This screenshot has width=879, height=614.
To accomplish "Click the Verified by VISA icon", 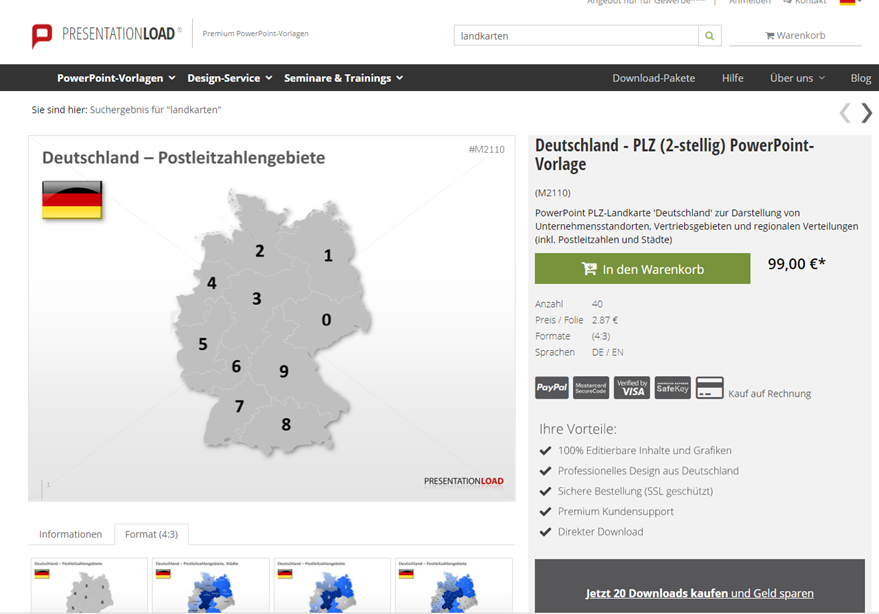I will coord(631,388).
